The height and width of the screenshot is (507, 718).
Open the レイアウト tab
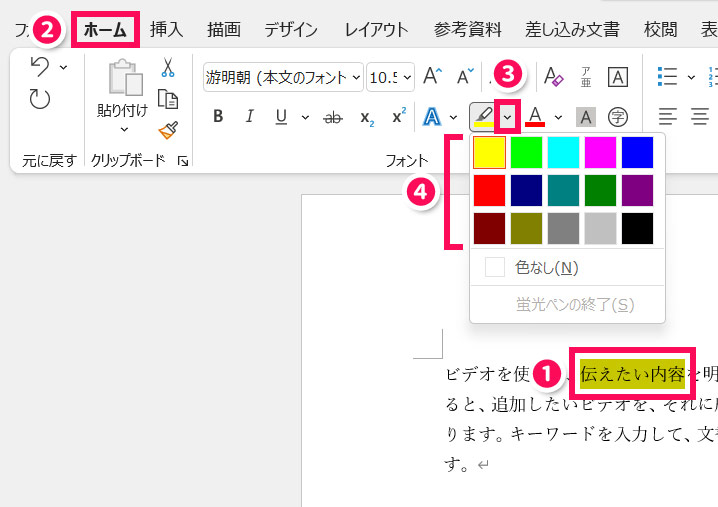click(376, 30)
